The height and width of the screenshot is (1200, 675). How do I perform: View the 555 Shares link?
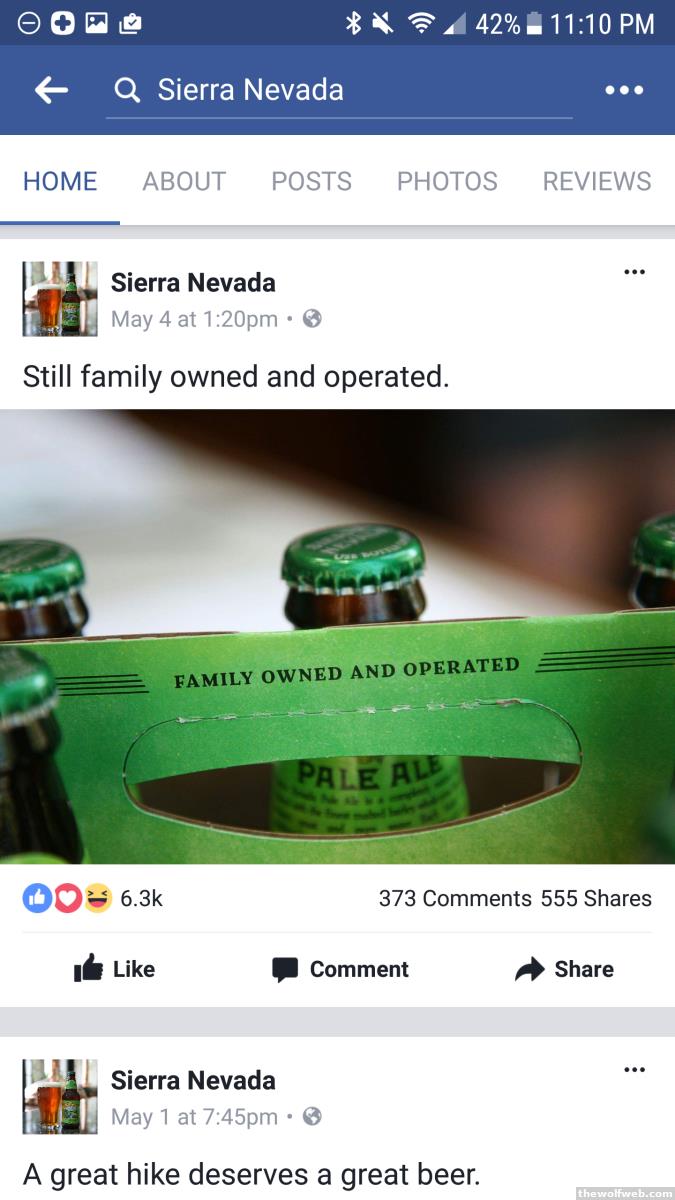(596, 898)
